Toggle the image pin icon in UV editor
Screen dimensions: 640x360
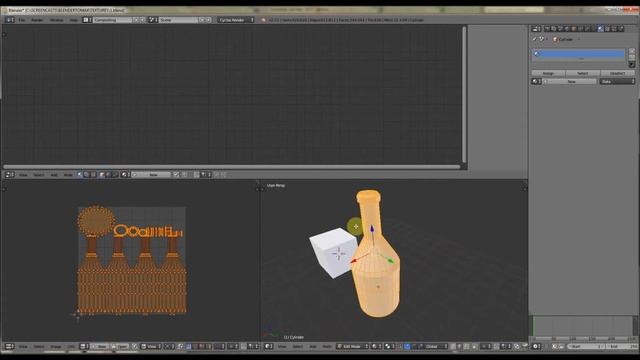135,346
